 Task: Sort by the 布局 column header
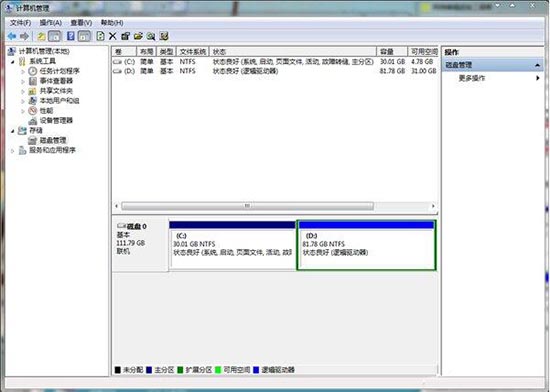tap(146, 52)
